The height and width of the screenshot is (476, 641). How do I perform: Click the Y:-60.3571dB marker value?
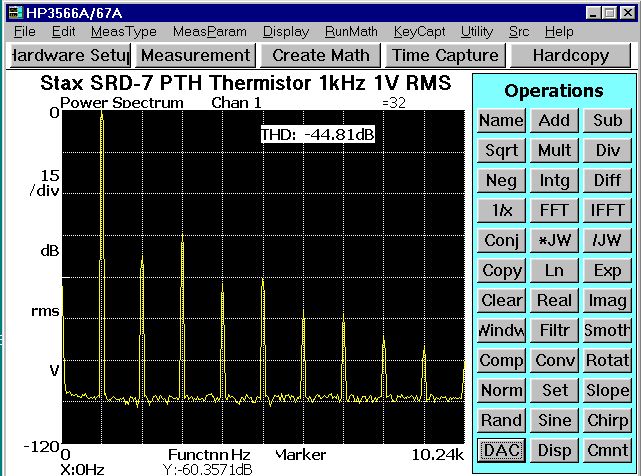click(207, 469)
